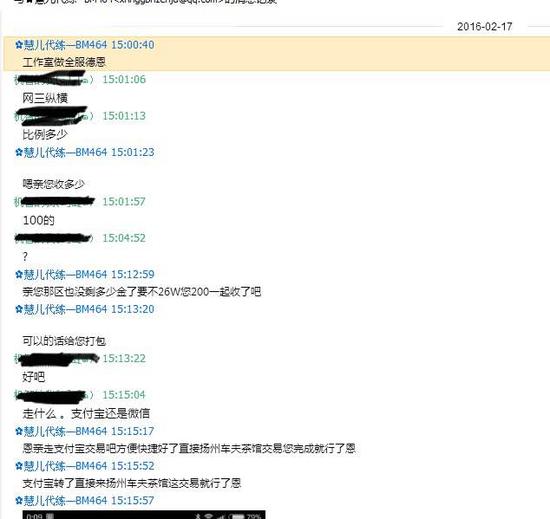The height and width of the screenshot is (519, 550).
Task: Select the 2016-02-17 date header
Action: pos(484,27)
